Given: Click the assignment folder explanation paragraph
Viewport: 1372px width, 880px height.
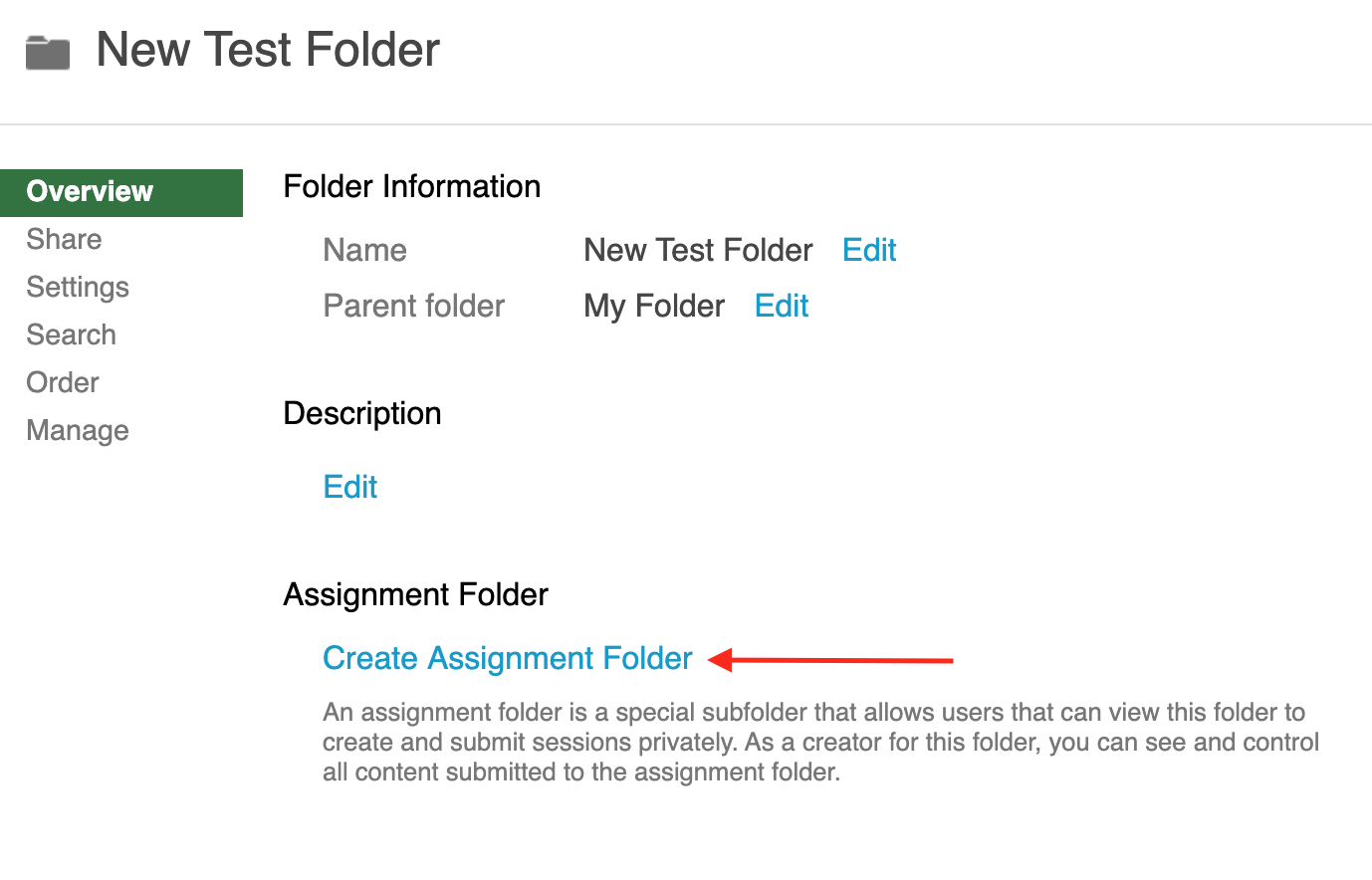Looking at the screenshot, I should (x=821, y=742).
